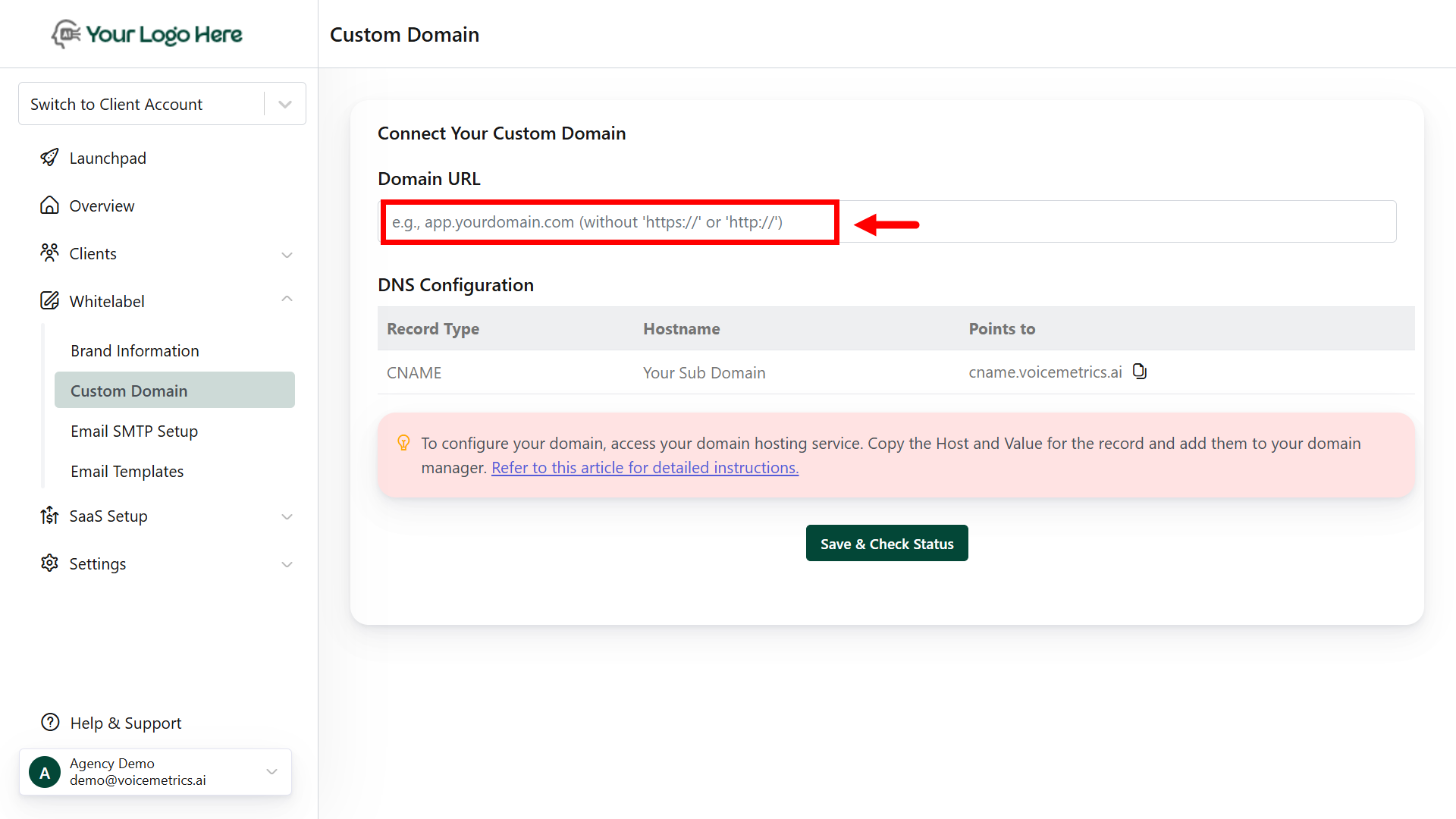Collapse the Whitelabel section
The height and width of the screenshot is (819, 1456).
287,299
